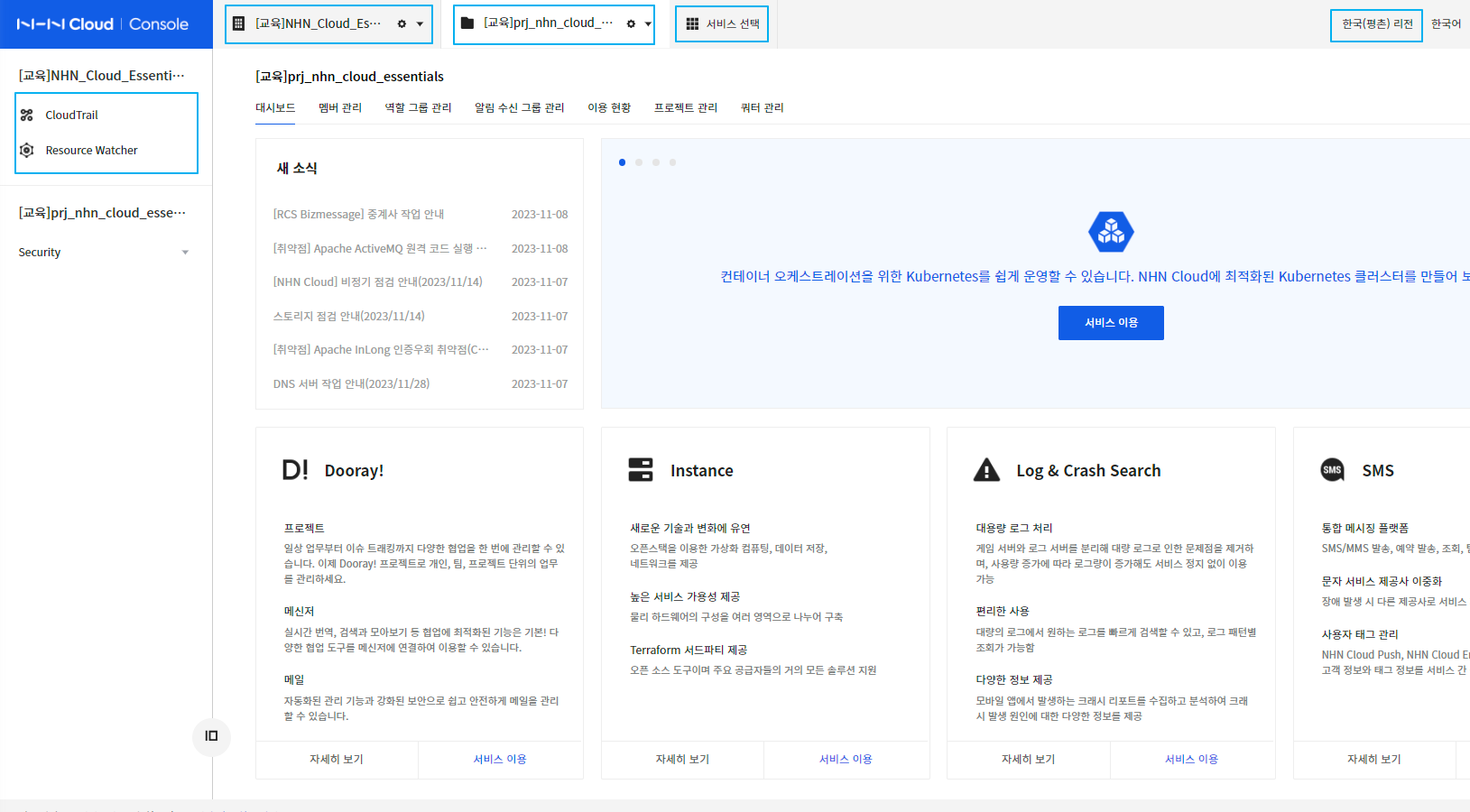Click 서비스 이용 on Dooray! card
1470x812 pixels.
[500, 760]
